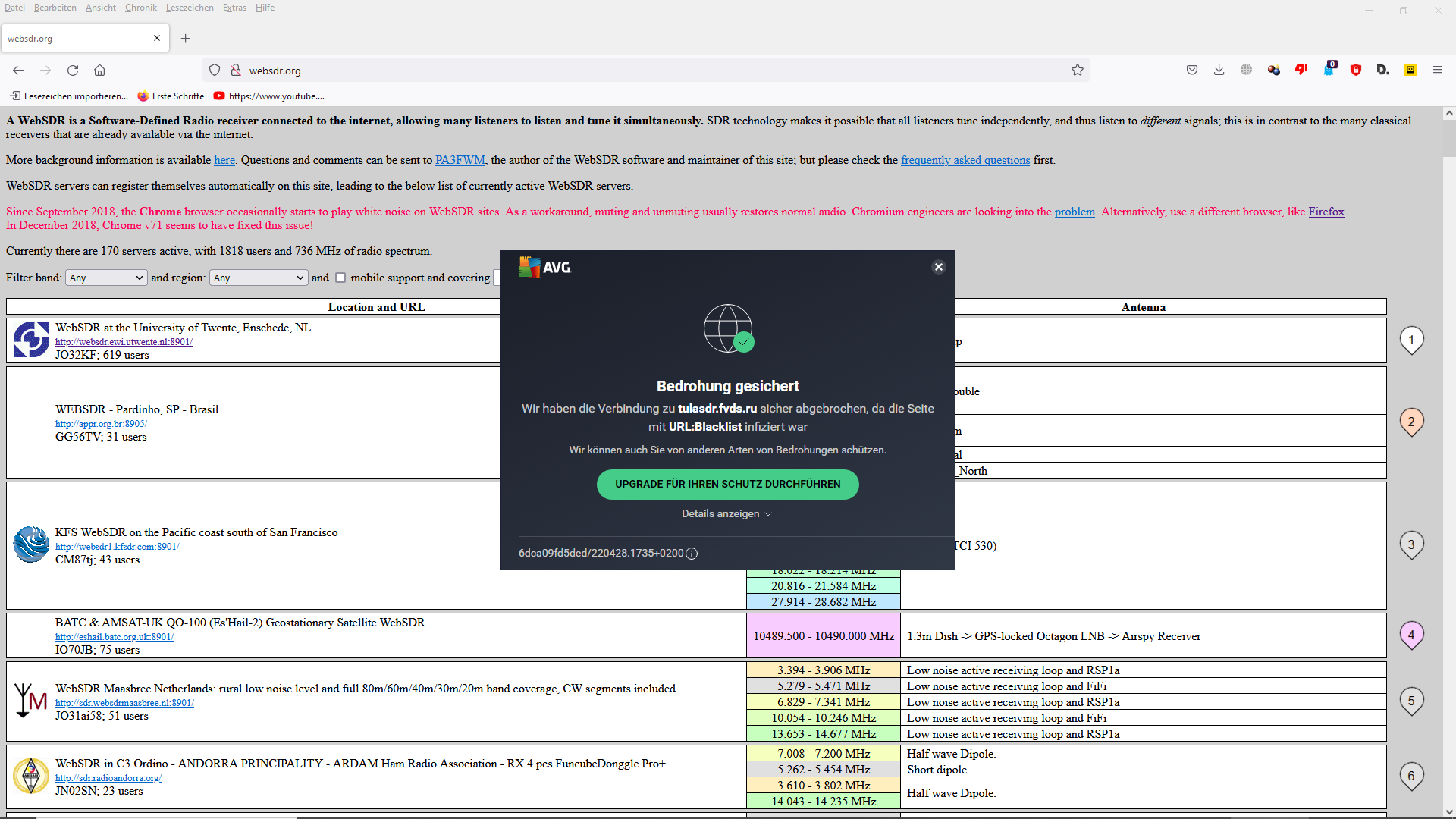Open the sdr.radioandorra.org link

[x=108, y=778]
